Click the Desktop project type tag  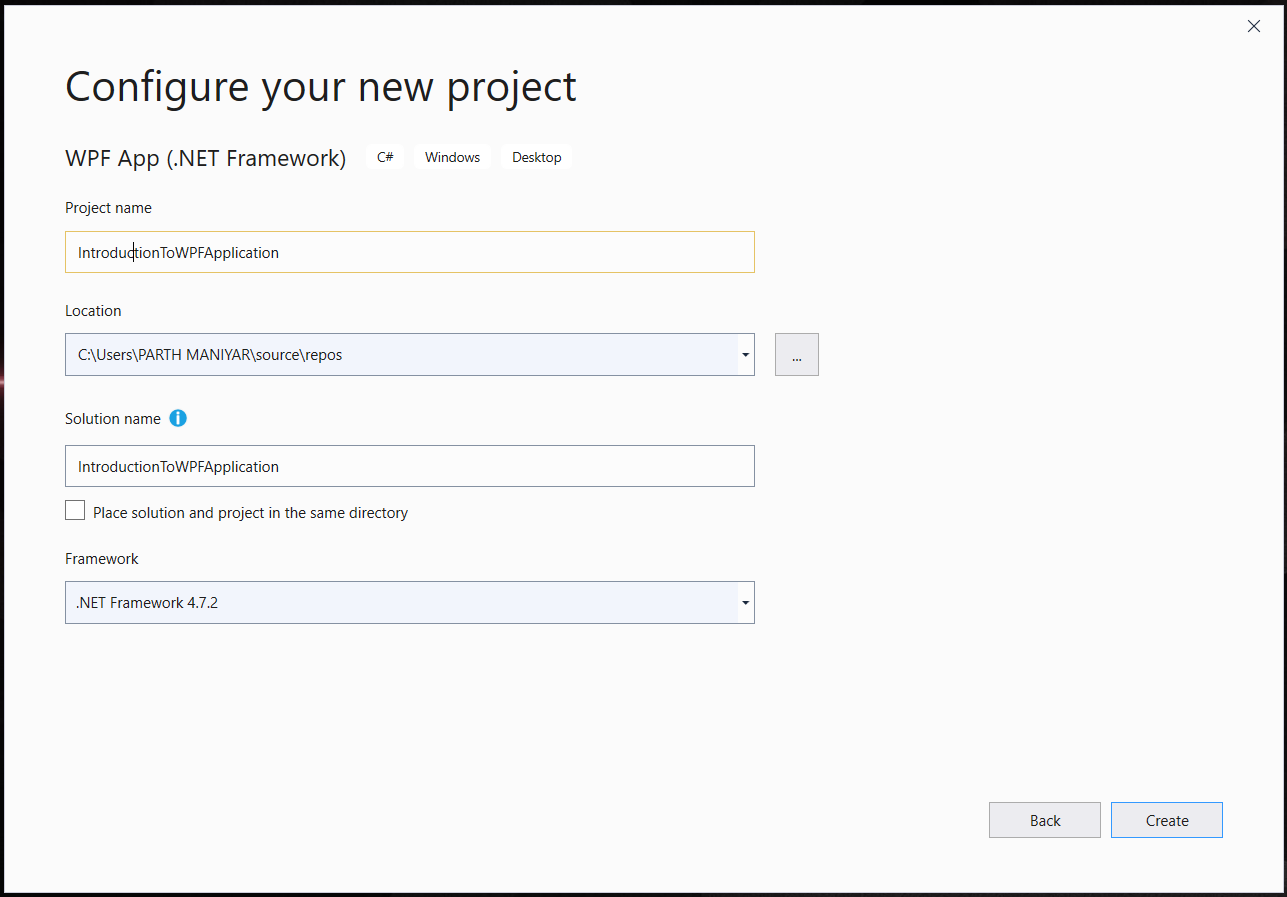537,158
